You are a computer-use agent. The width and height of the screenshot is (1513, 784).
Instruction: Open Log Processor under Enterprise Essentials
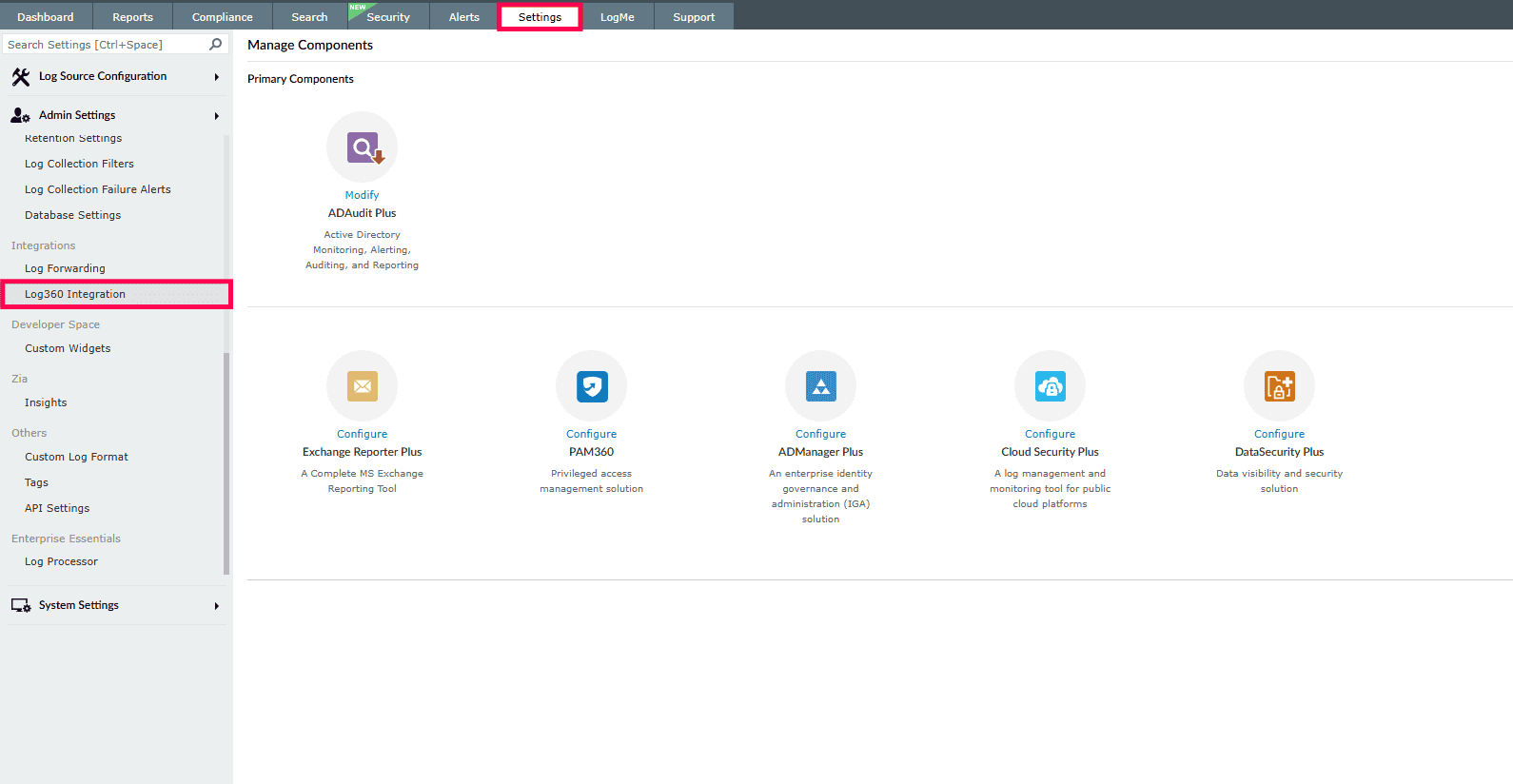tap(61, 561)
